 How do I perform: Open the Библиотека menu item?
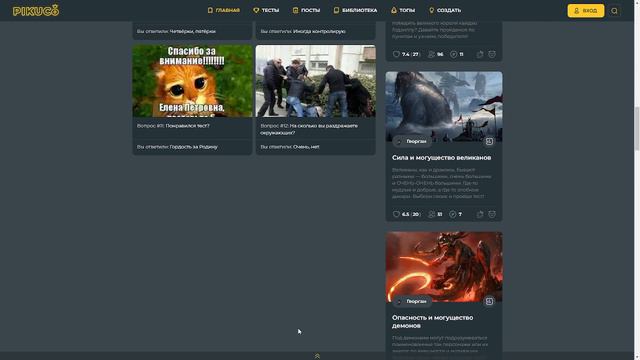tap(355, 10)
